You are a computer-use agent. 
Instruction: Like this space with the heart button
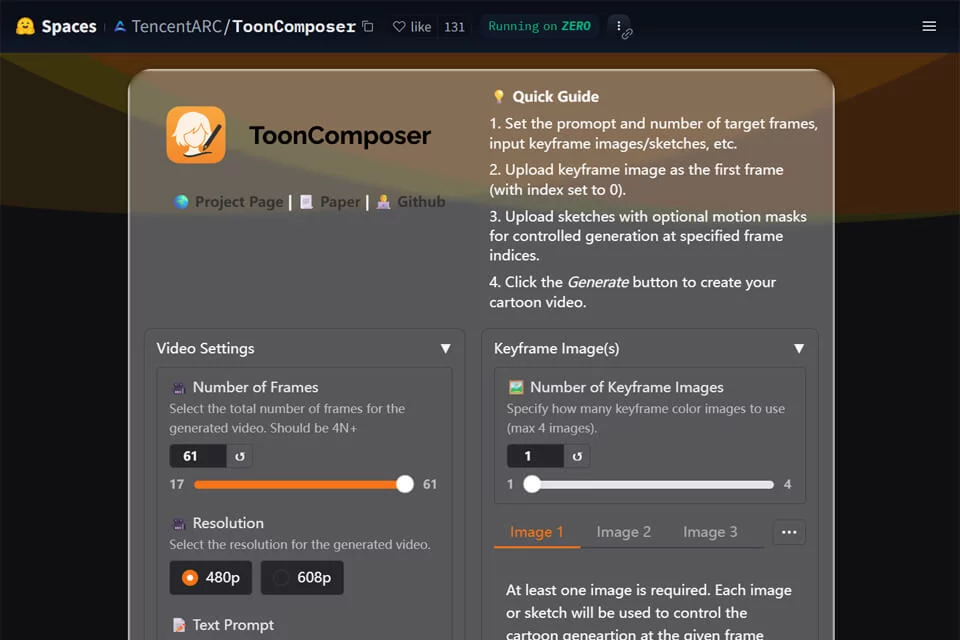(x=412, y=26)
